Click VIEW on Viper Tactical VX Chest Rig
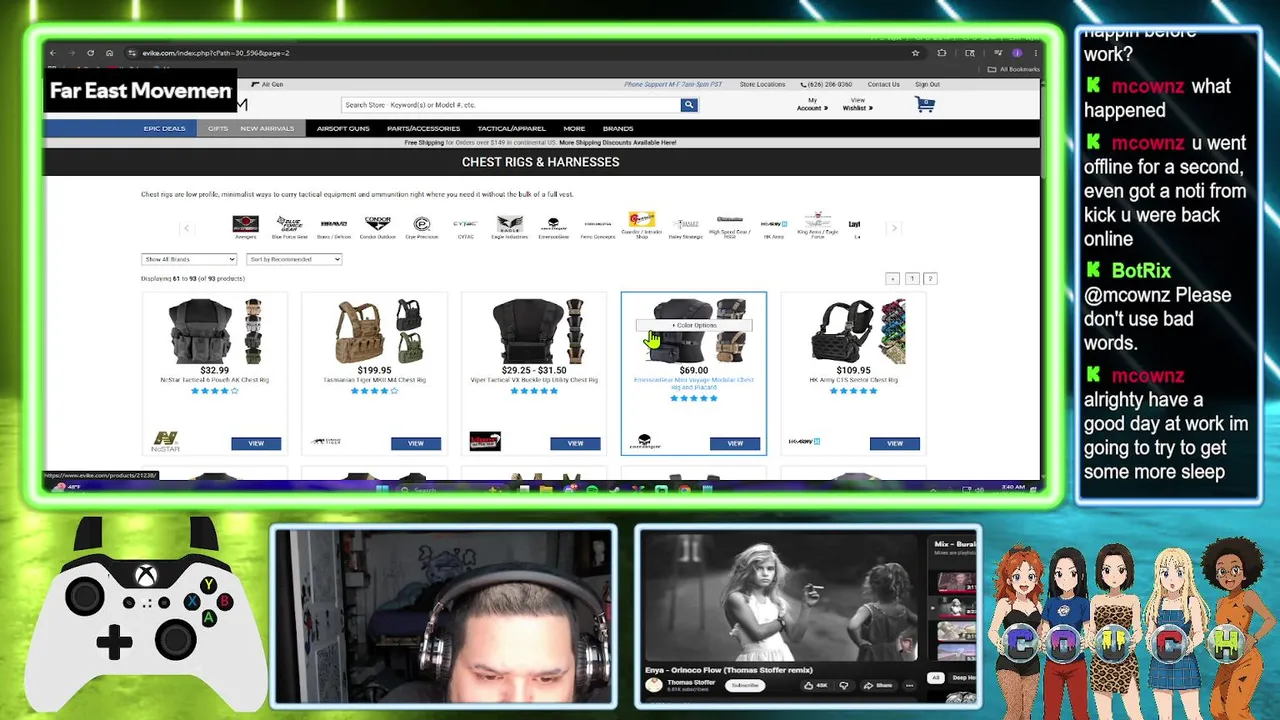Screen dimensions: 1280x720 575,443
